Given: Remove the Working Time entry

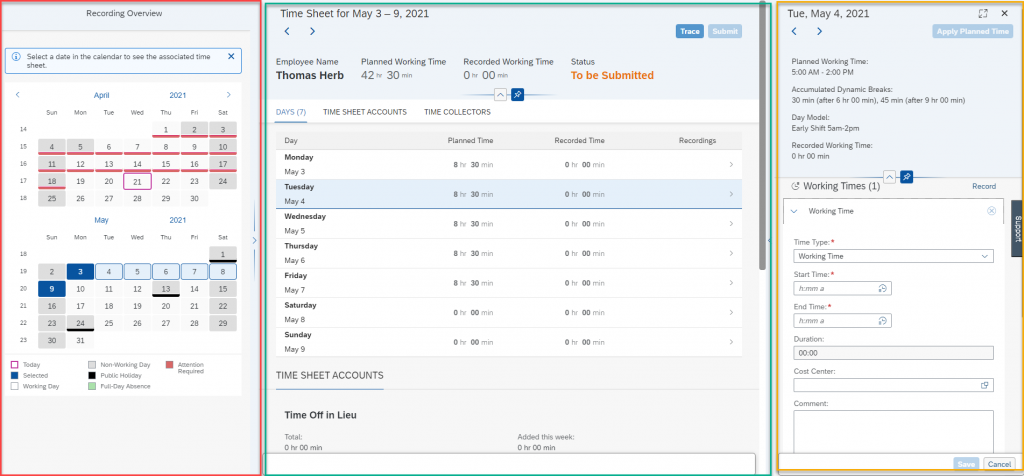Looking at the screenshot, I should click(991, 211).
